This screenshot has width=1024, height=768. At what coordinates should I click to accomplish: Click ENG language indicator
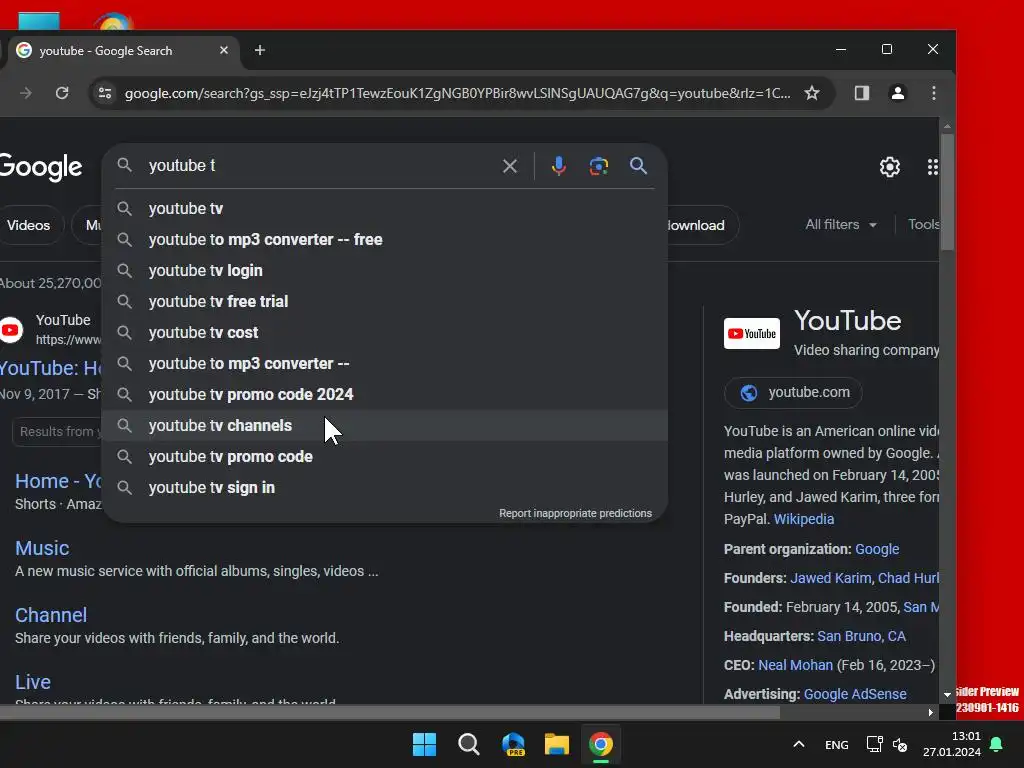[x=837, y=744]
